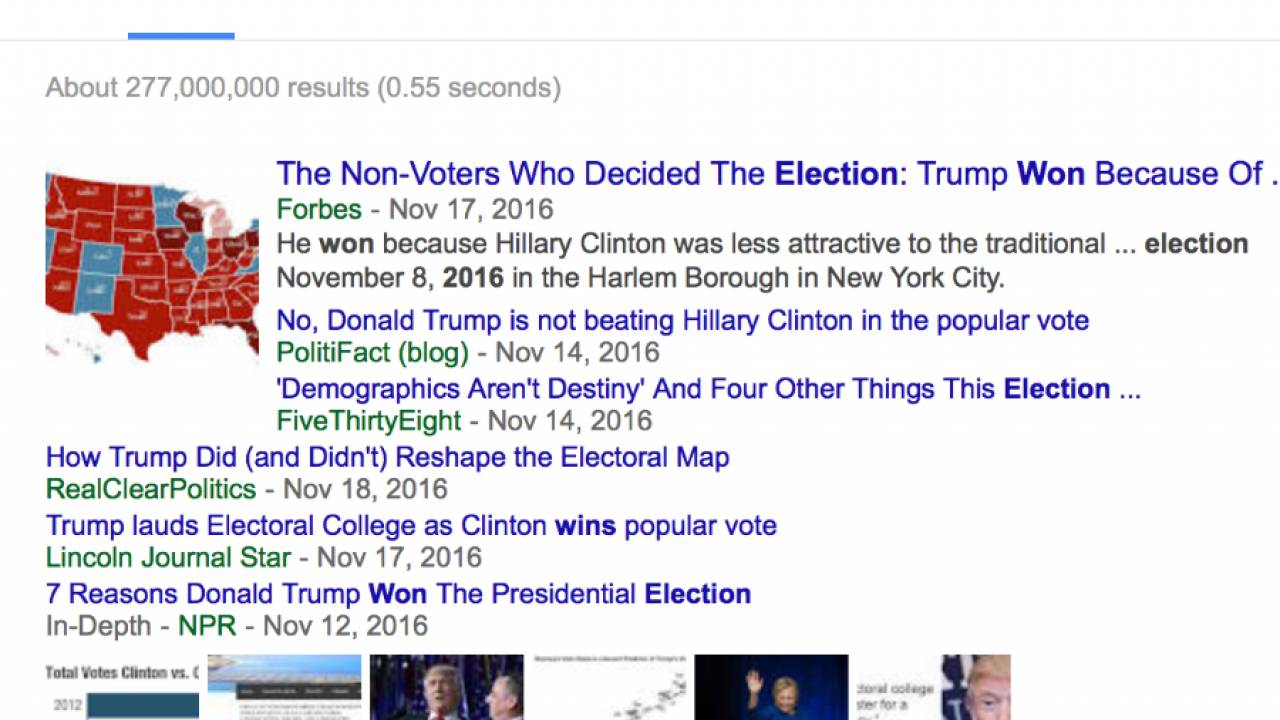Open 'How Trump Did (and Didn't) Reshape' link
Viewport: 1280px width, 720px height.
coord(387,458)
